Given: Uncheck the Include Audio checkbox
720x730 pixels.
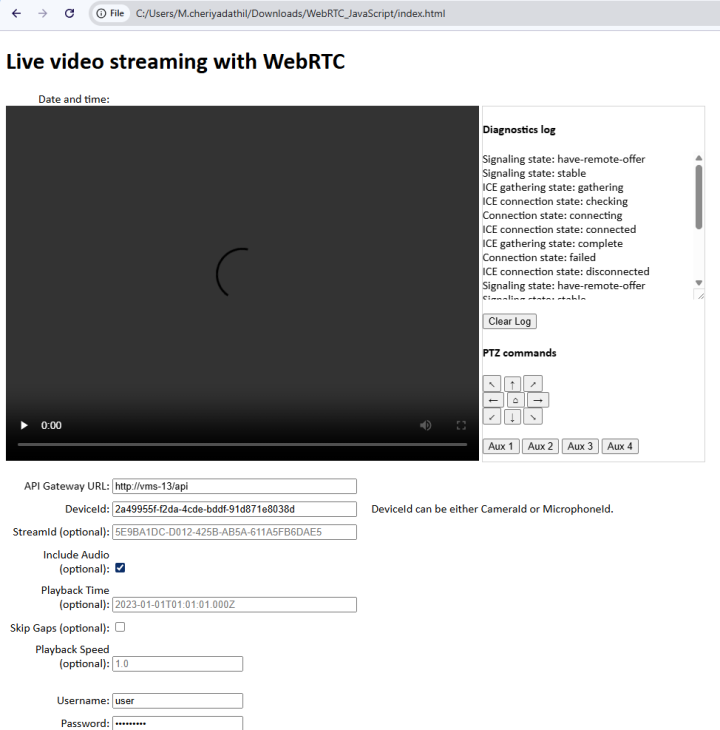Looking at the screenshot, I should tap(120, 568).
